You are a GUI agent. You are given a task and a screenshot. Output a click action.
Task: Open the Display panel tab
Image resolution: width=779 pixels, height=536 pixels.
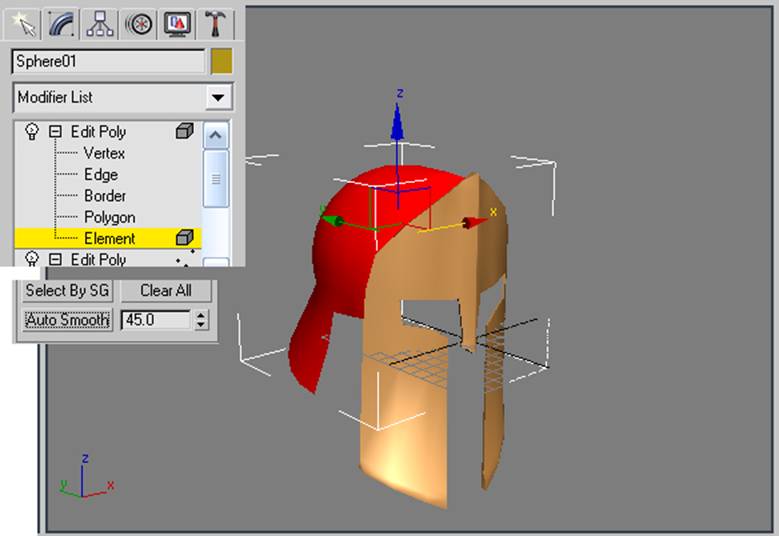coord(177,22)
